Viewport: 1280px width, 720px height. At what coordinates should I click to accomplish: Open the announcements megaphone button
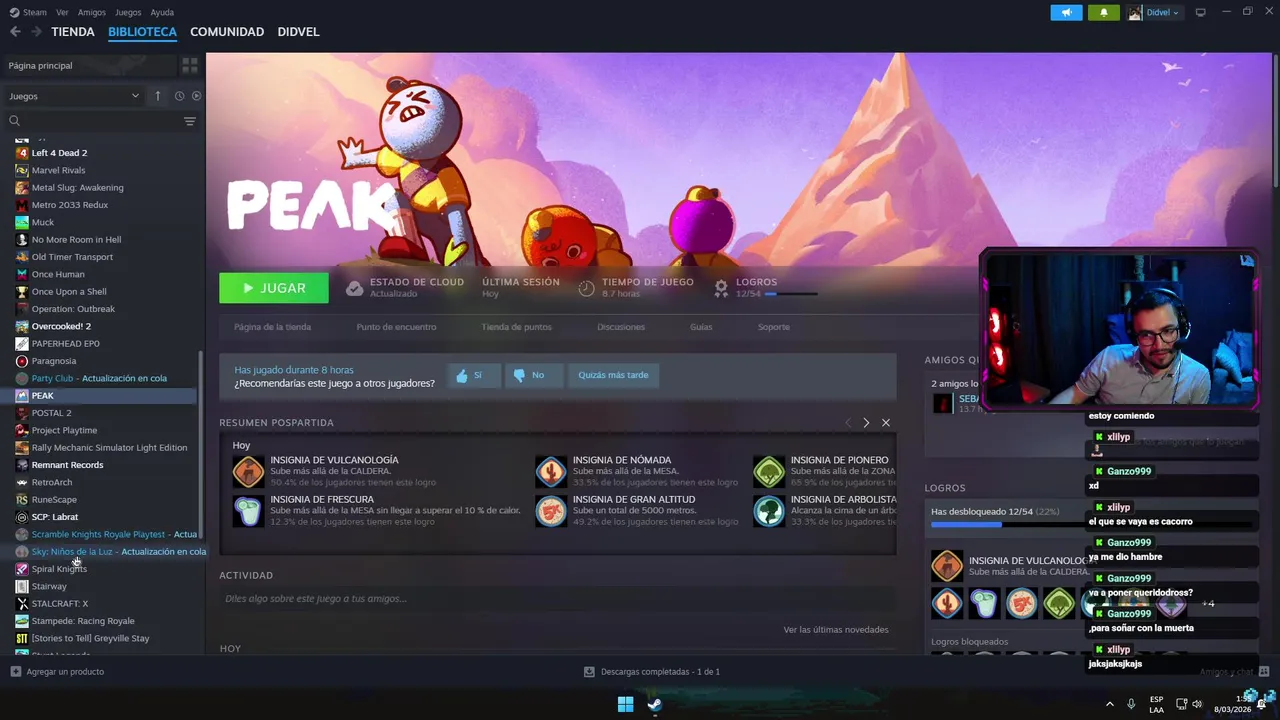point(1066,13)
